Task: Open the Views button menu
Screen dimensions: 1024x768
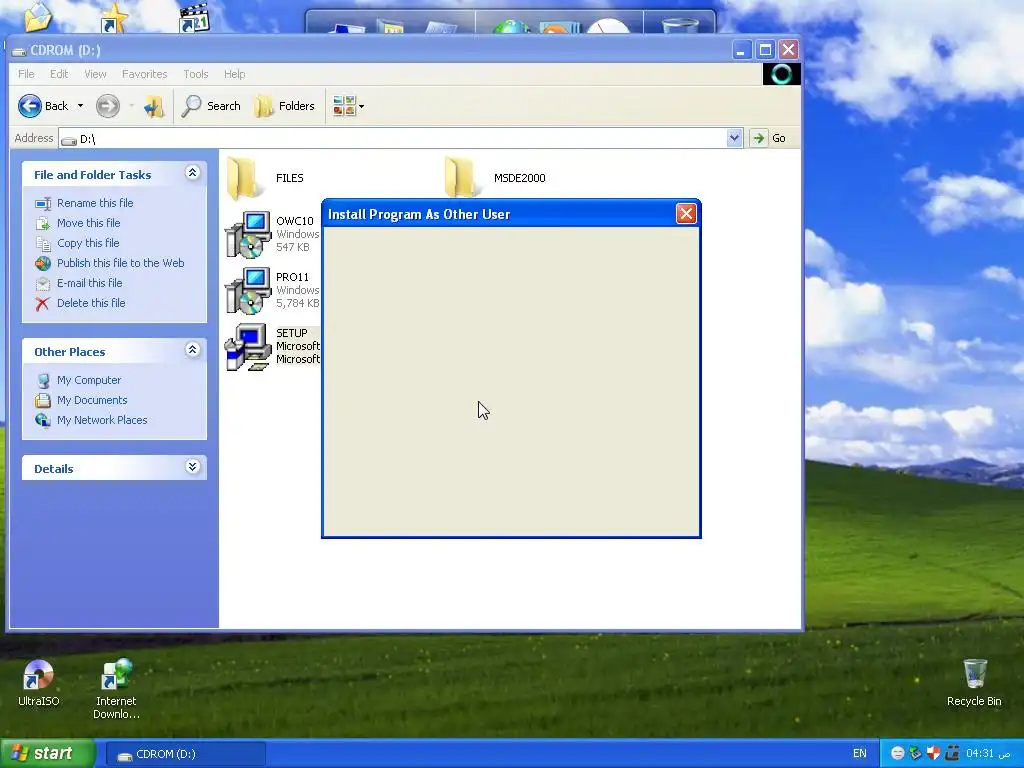Action: 348,106
